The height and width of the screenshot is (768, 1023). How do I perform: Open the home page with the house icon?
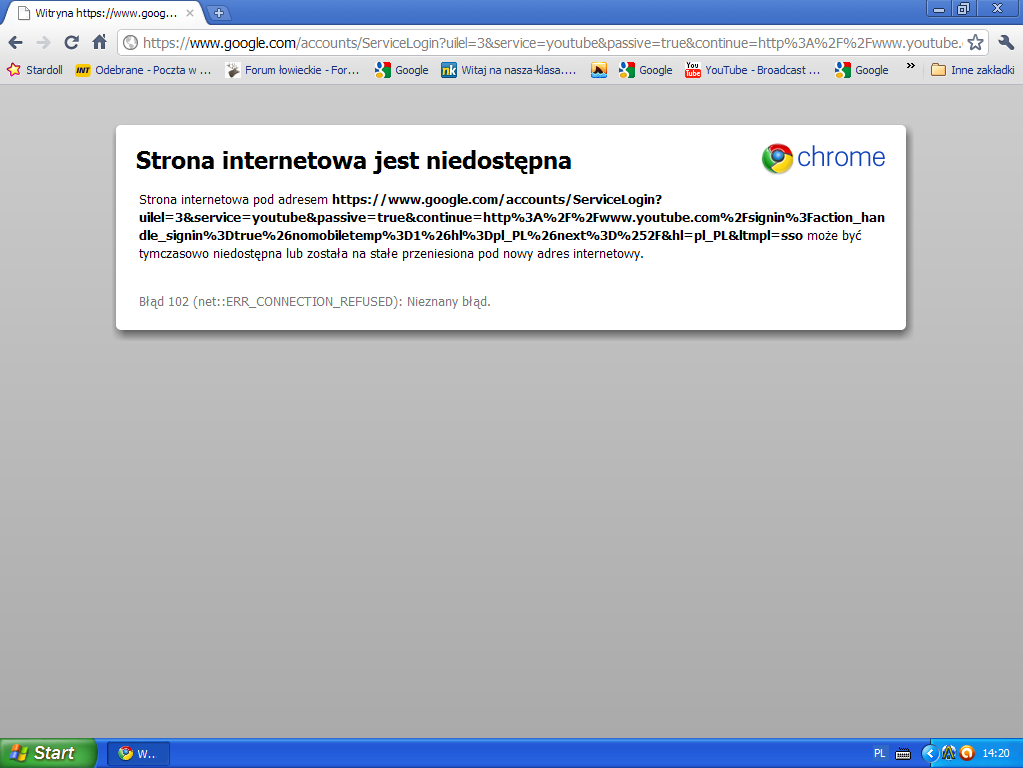click(x=99, y=43)
